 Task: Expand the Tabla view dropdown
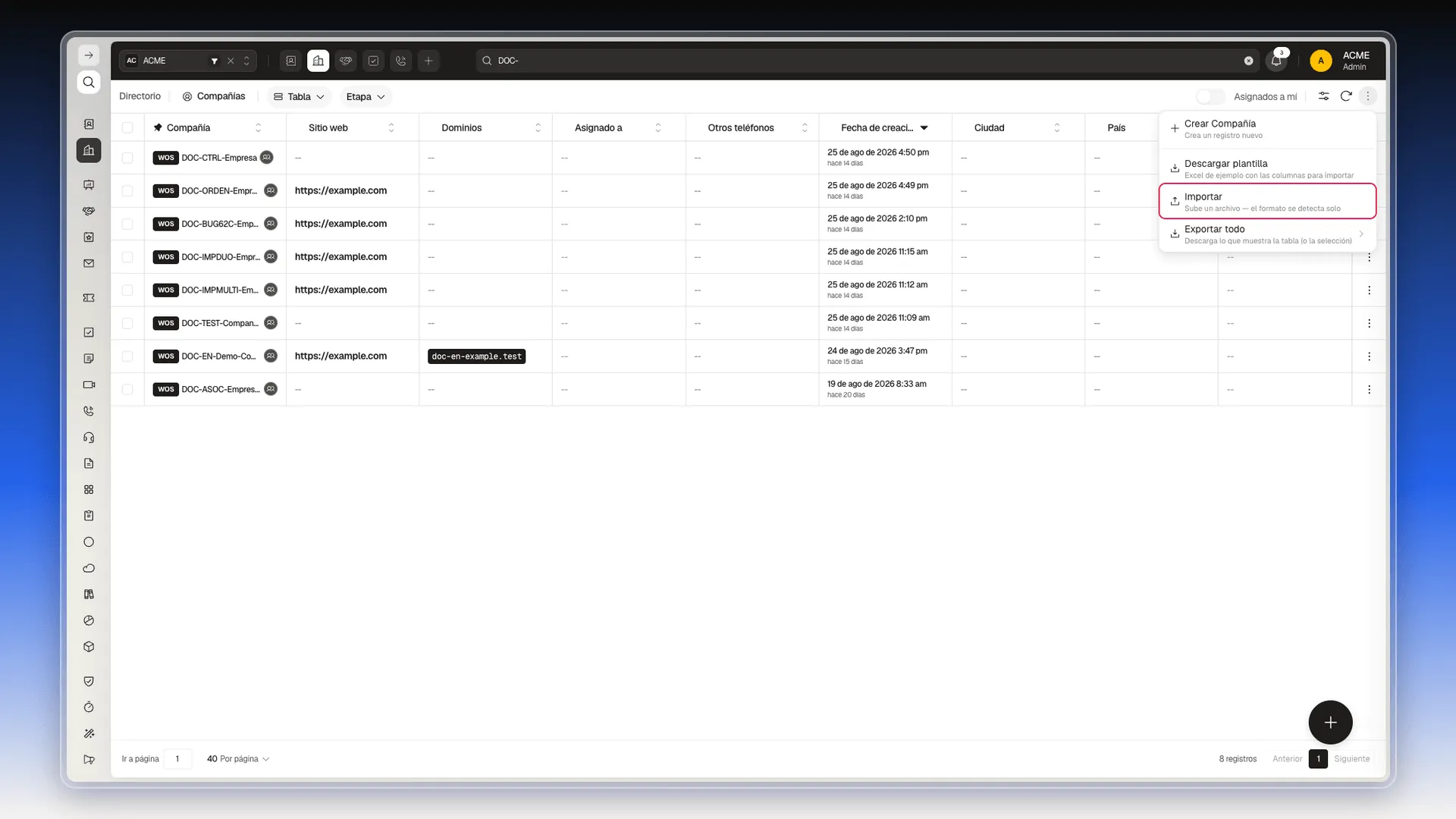299,96
